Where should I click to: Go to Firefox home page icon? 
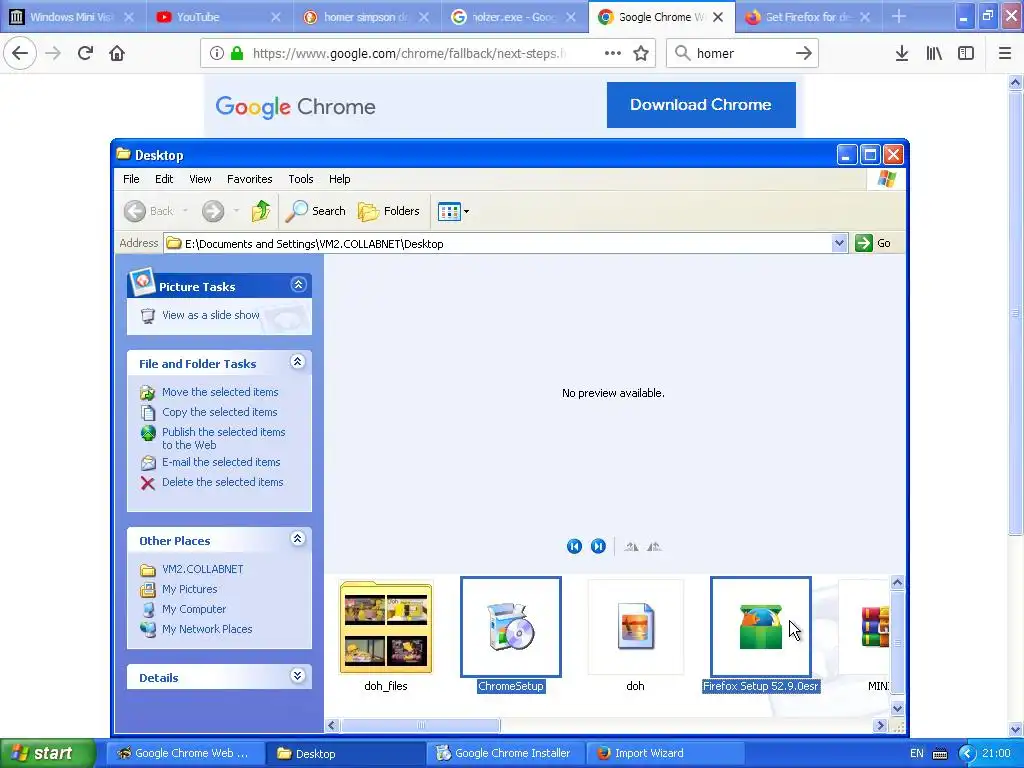(117, 53)
